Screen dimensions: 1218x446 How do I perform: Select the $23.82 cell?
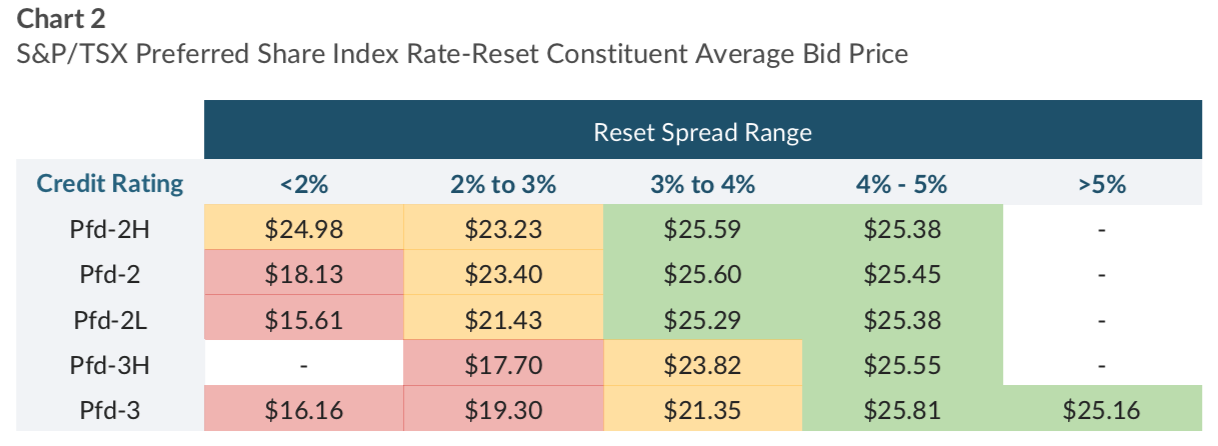pyautogui.click(x=702, y=365)
